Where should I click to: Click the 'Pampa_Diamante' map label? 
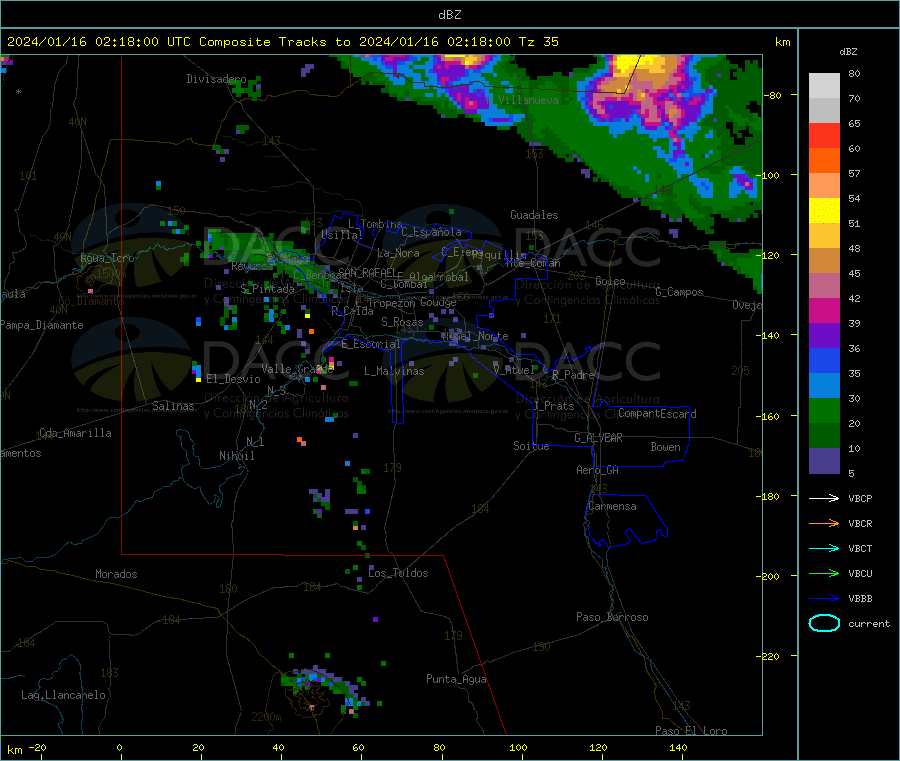tap(42, 325)
